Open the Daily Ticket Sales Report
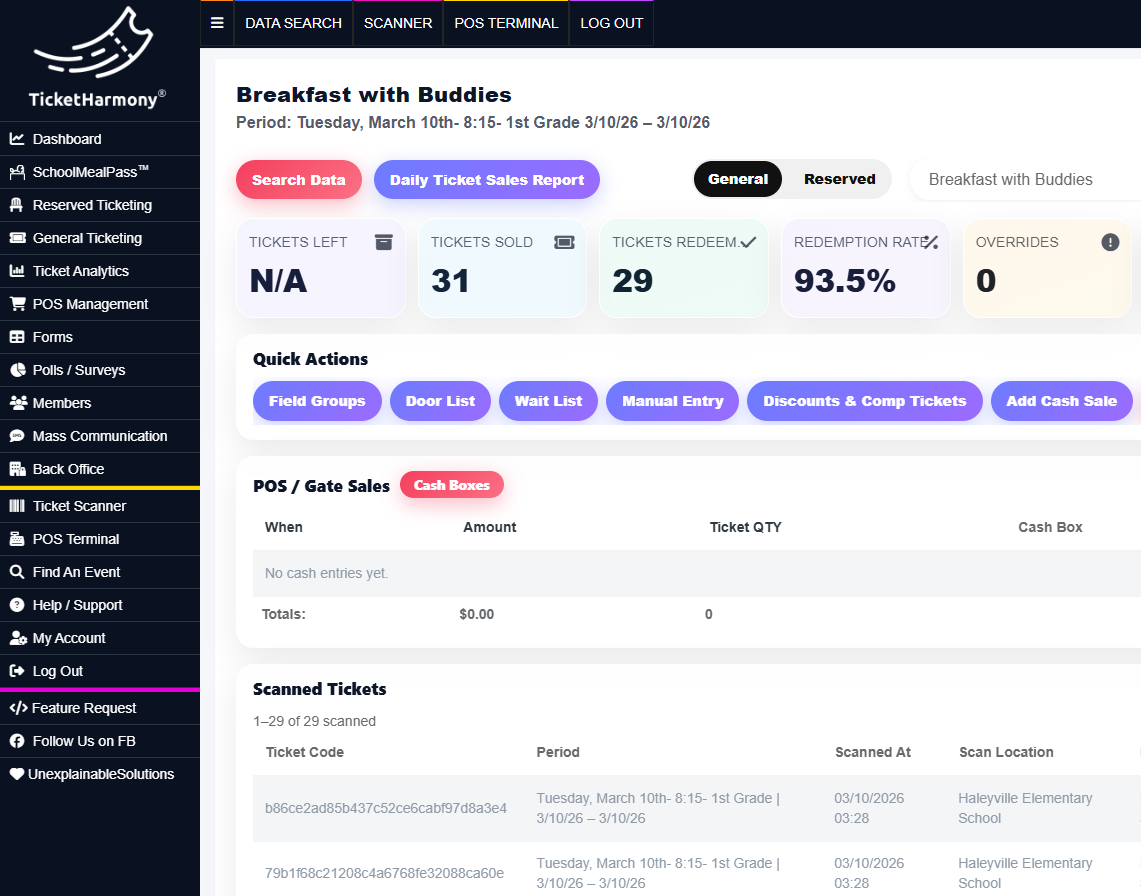The image size is (1141, 896). [487, 179]
